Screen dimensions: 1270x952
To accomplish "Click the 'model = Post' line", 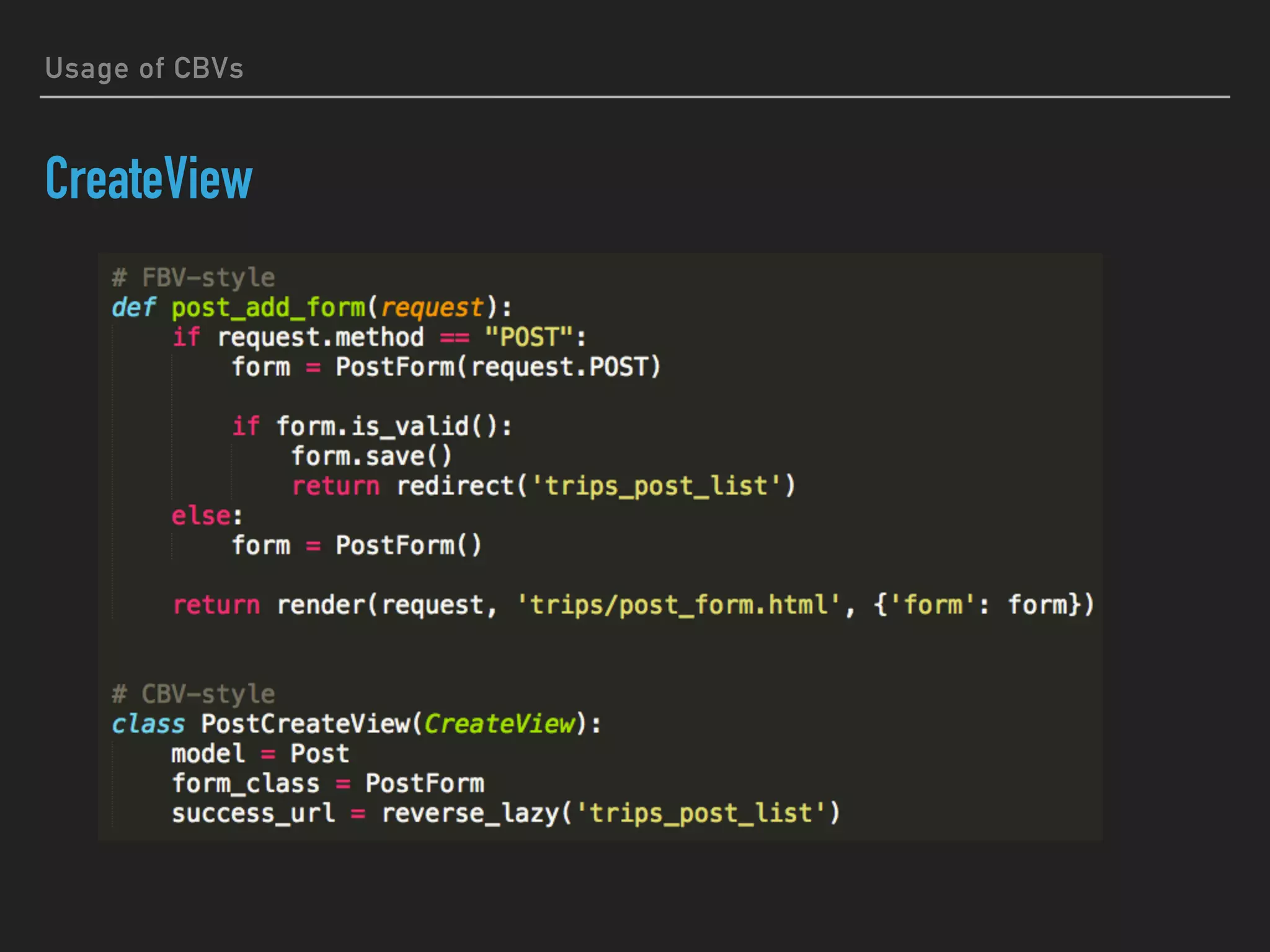I will click(x=260, y=754).
